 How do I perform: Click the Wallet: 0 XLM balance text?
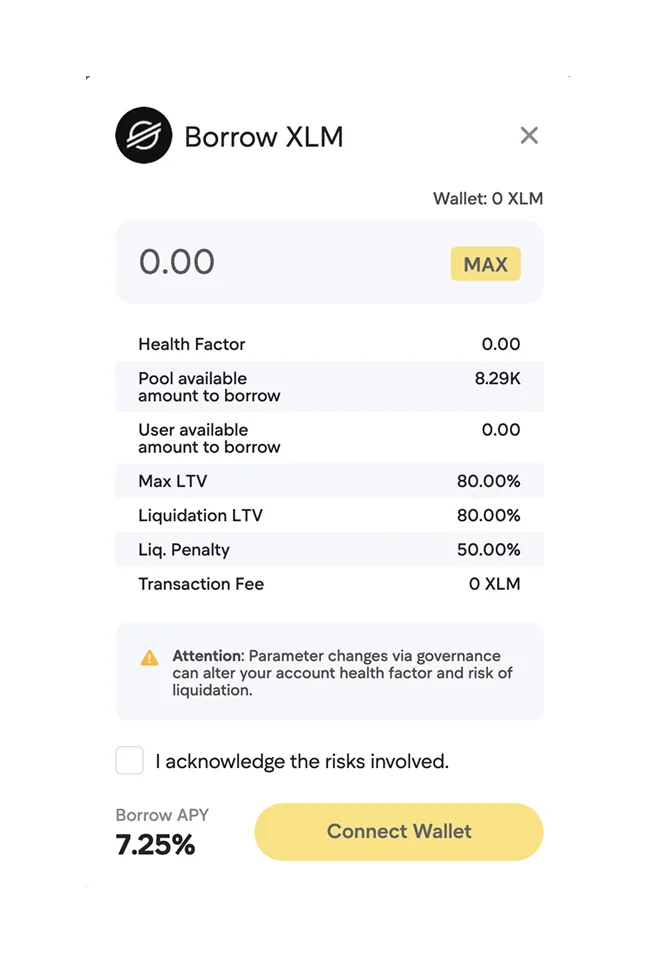tap(487, 198)
